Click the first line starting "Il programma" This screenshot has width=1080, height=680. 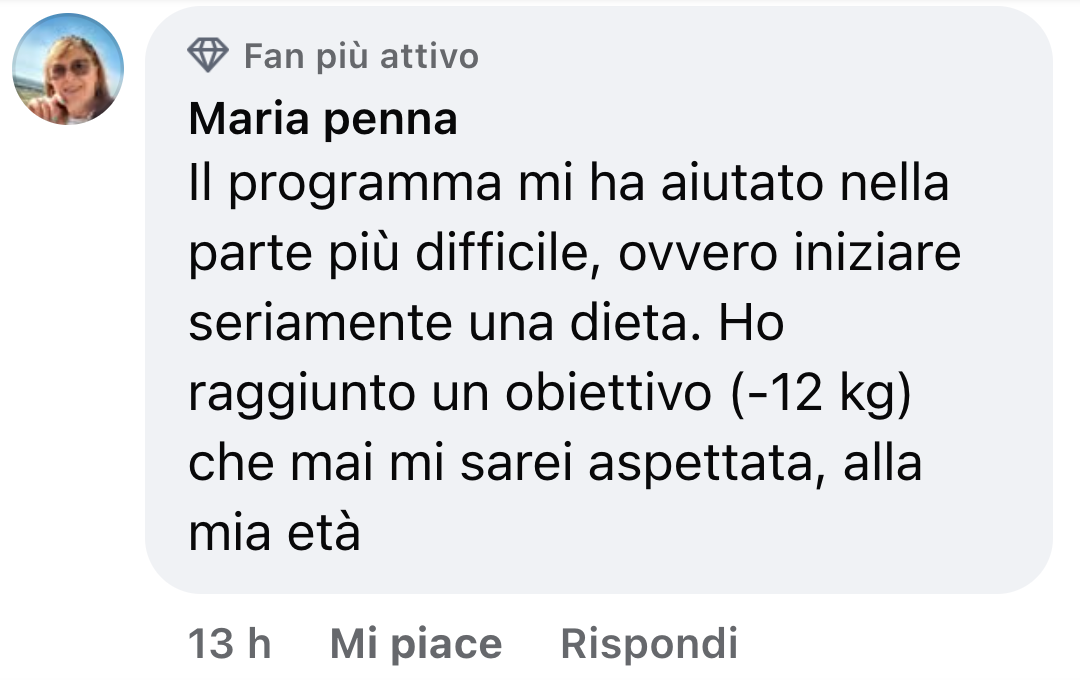coord(567,186)
